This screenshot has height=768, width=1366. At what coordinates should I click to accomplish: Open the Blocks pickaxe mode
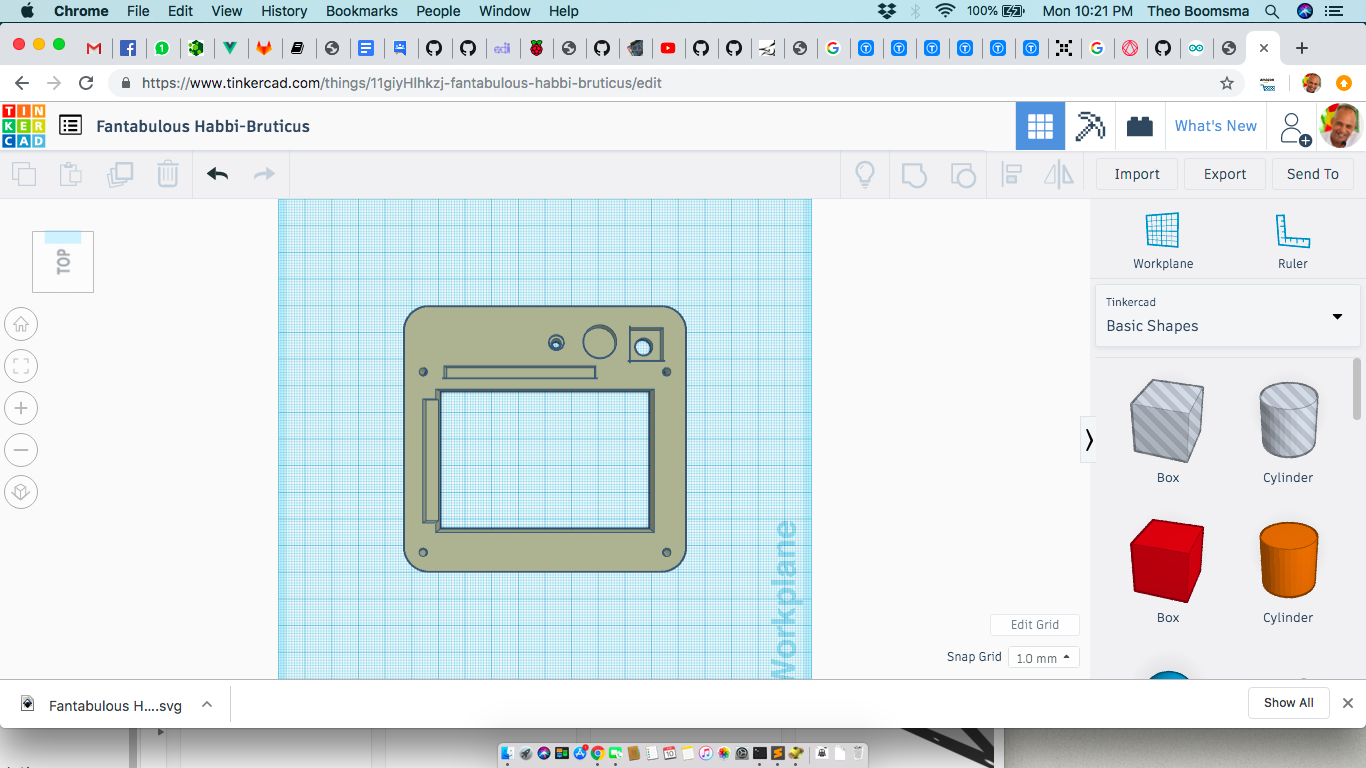[x=1090, y=126]
